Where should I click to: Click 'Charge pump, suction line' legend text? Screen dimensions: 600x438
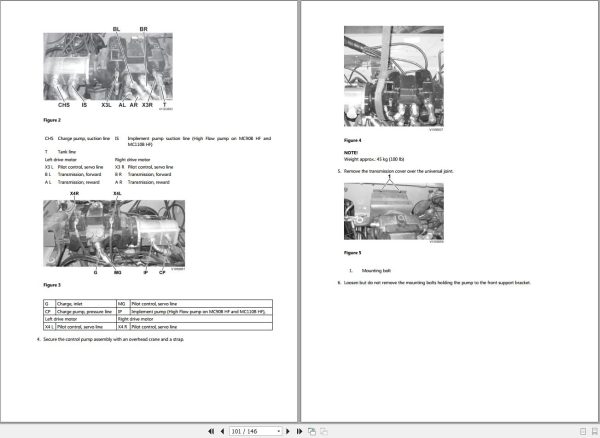[x=84, y=138]
